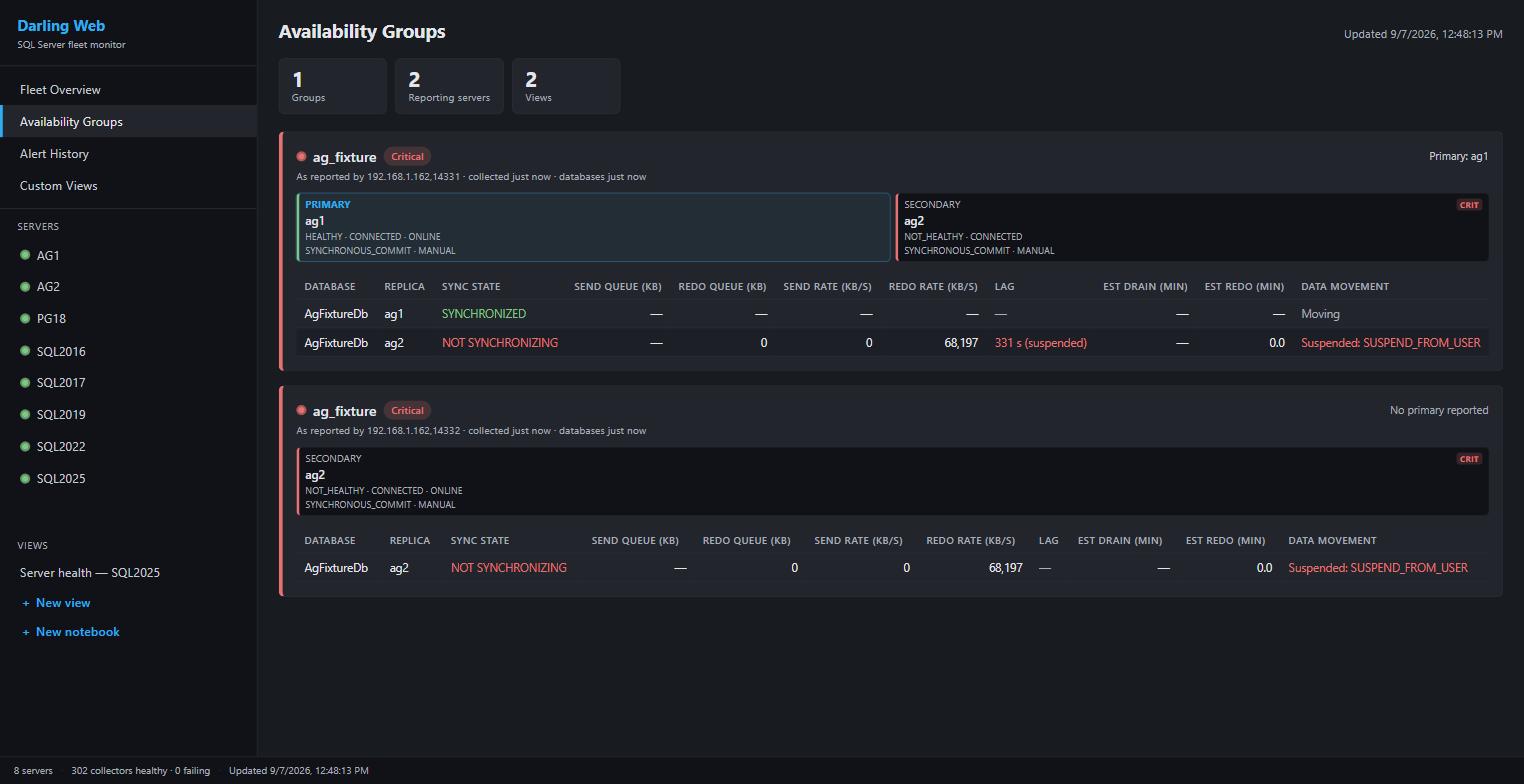This screenshot has width=1524, height=784.
Task: Click the Views count card
Action: click(x=566, y=86)
